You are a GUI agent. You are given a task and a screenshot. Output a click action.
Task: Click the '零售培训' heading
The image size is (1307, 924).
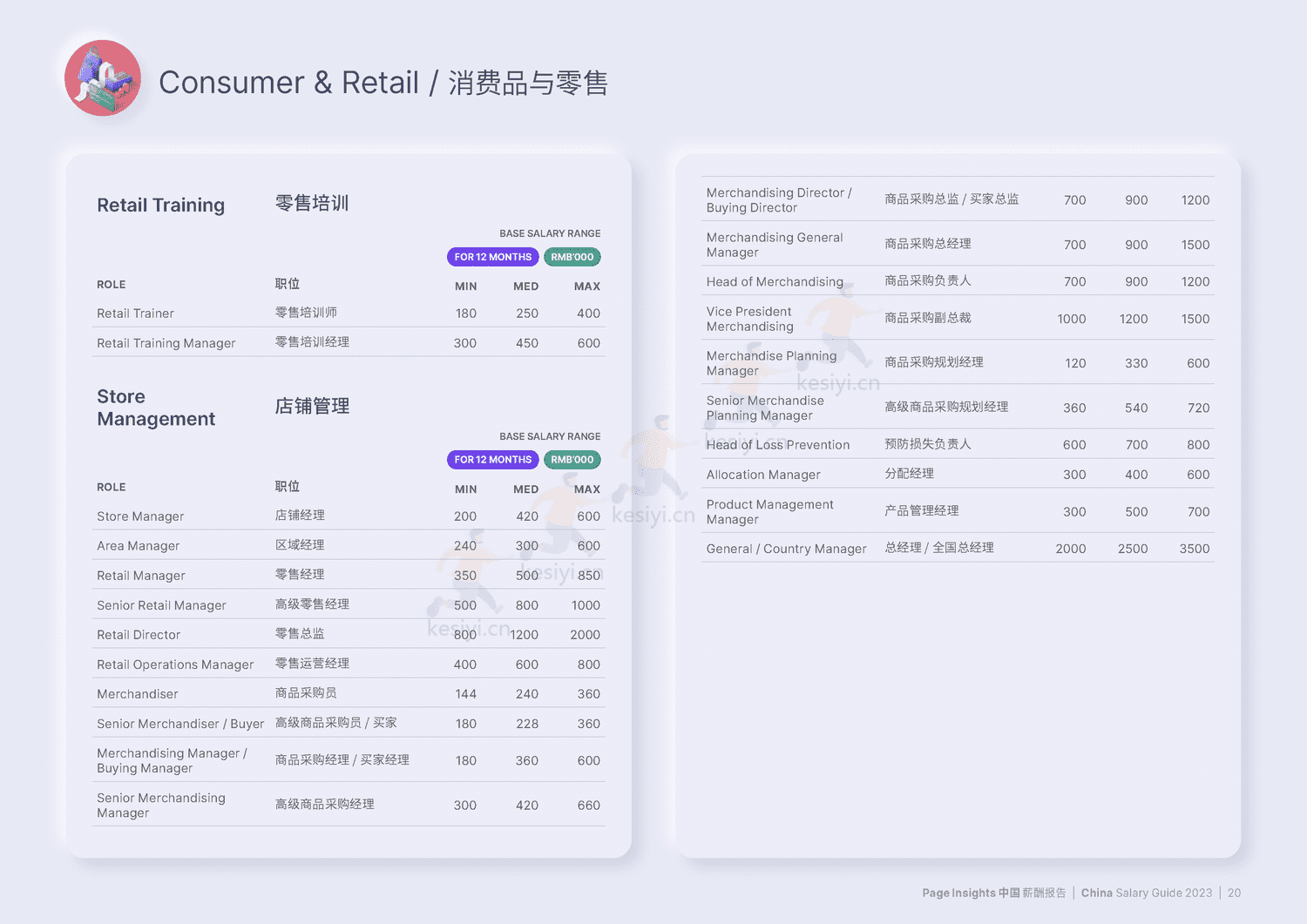point(312,203)
